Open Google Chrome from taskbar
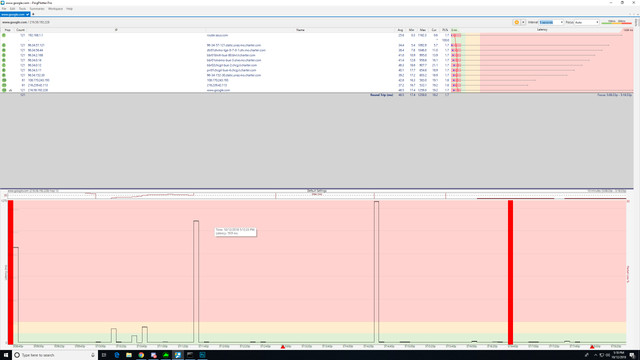 point(141,355)
